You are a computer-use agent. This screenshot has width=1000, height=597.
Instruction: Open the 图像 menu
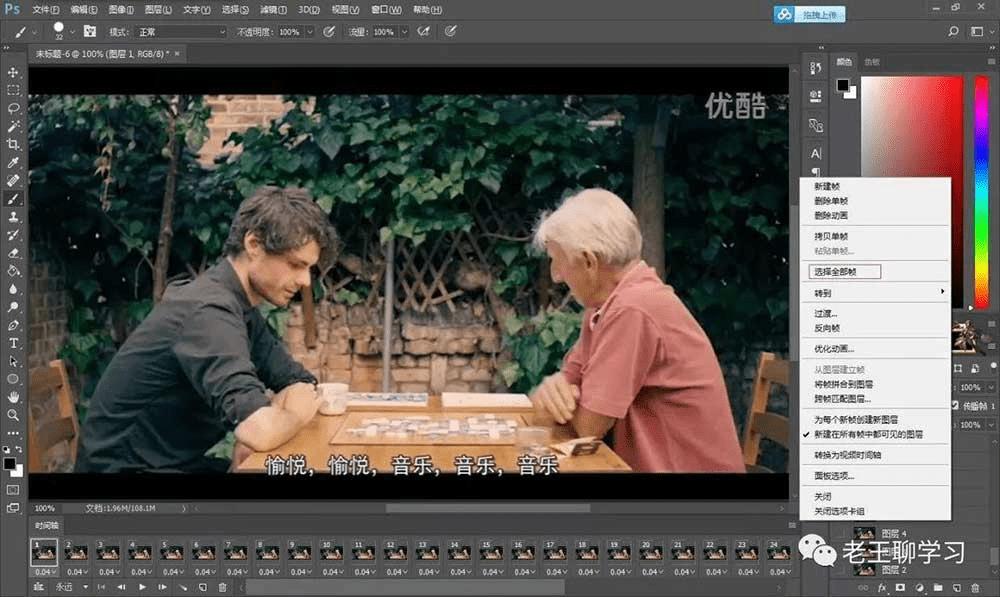(x=121, y=10)
